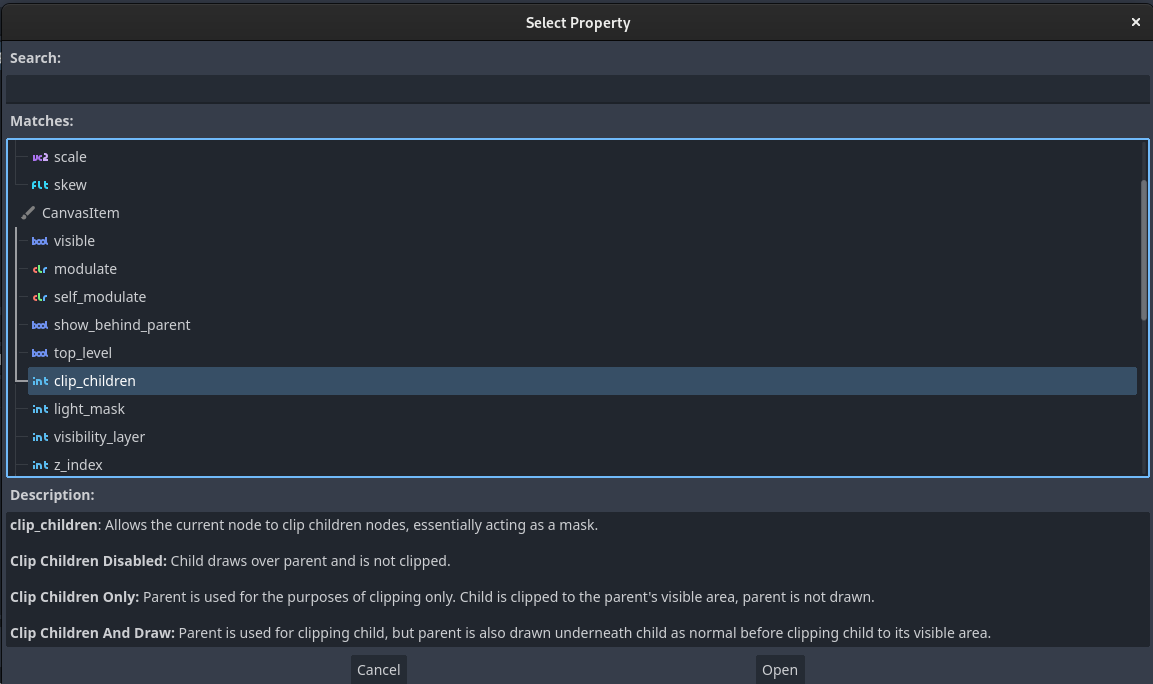Click the int icon next to light_mask
Screen dimensions: 1153x684
[x=40, y=409]
